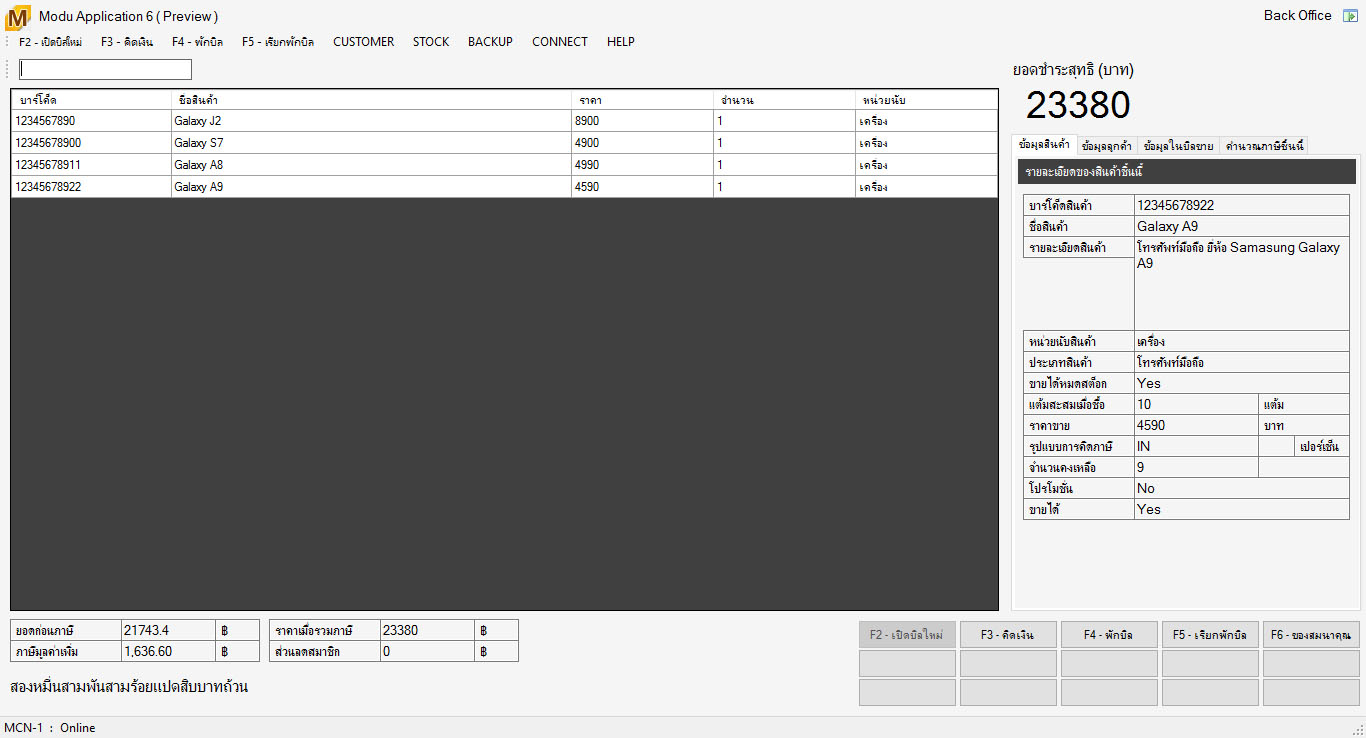Click the bottom F3 - คิดเงิน button
The height and width of the screenshot is (738, 1366).
(1008, 635)
